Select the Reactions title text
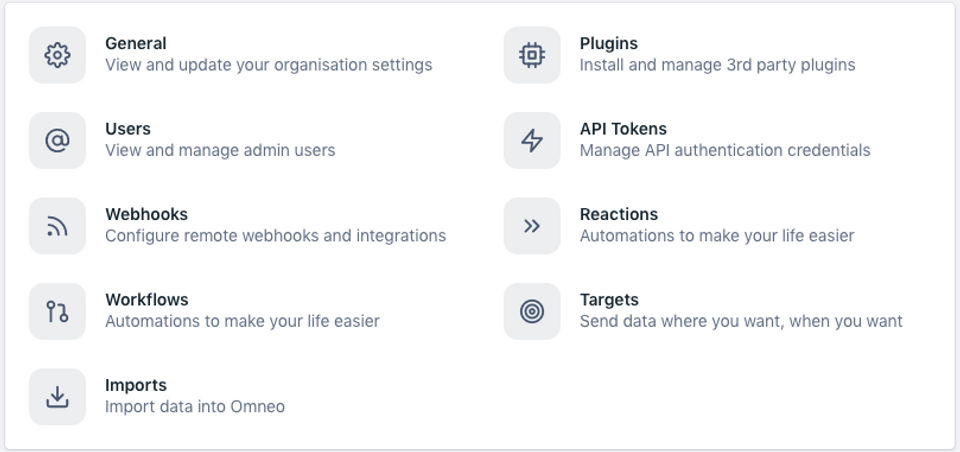The height and width of the screenshot is (452, 960). click(619, 214)
